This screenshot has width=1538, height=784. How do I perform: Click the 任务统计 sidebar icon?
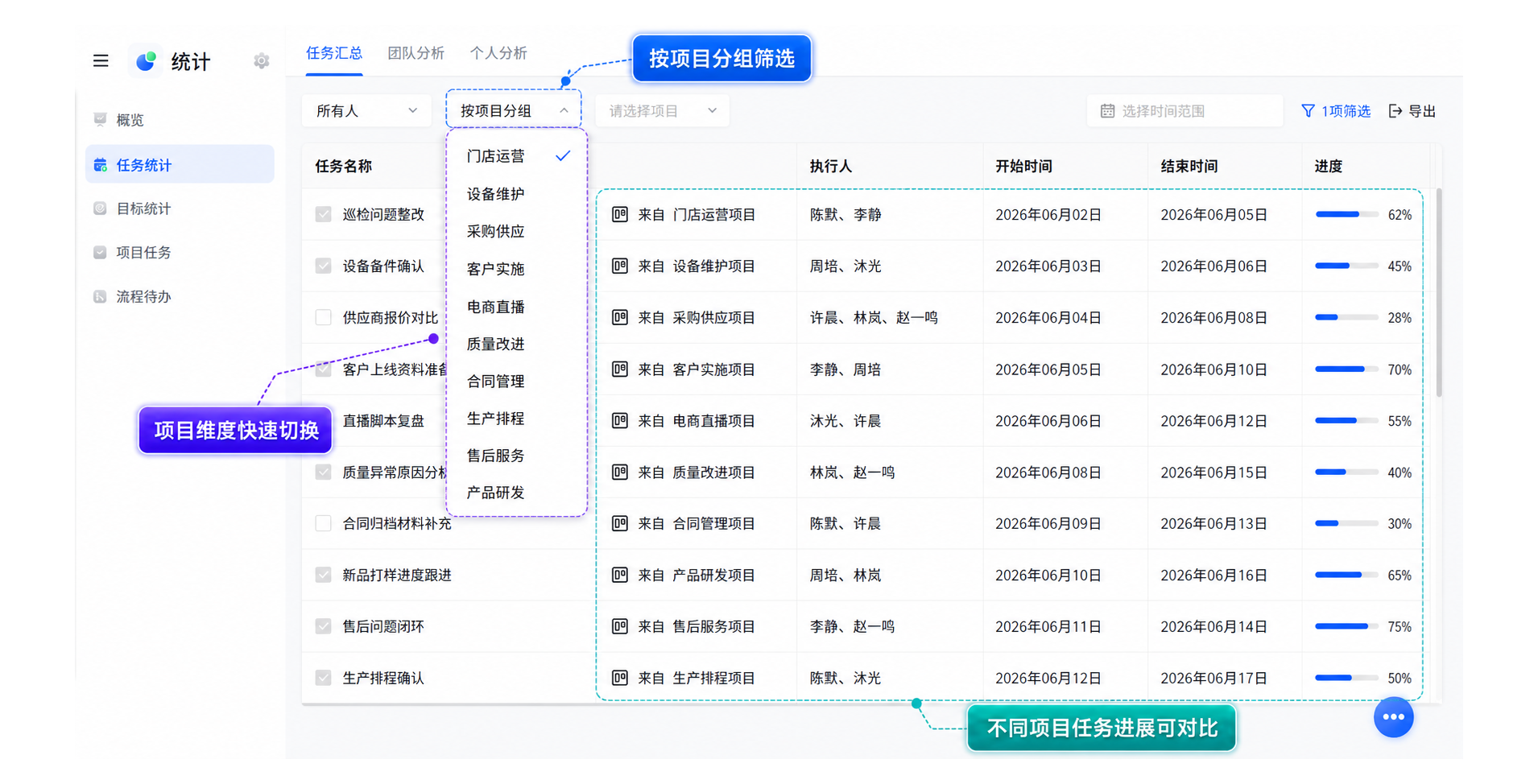100,165
